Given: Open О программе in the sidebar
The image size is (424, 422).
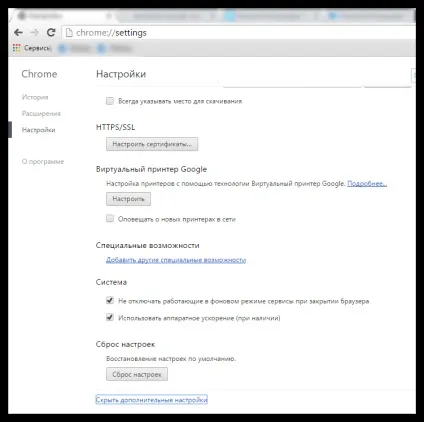Looking at the screenshot, I should pyautogui.click(x=43, y=161).
